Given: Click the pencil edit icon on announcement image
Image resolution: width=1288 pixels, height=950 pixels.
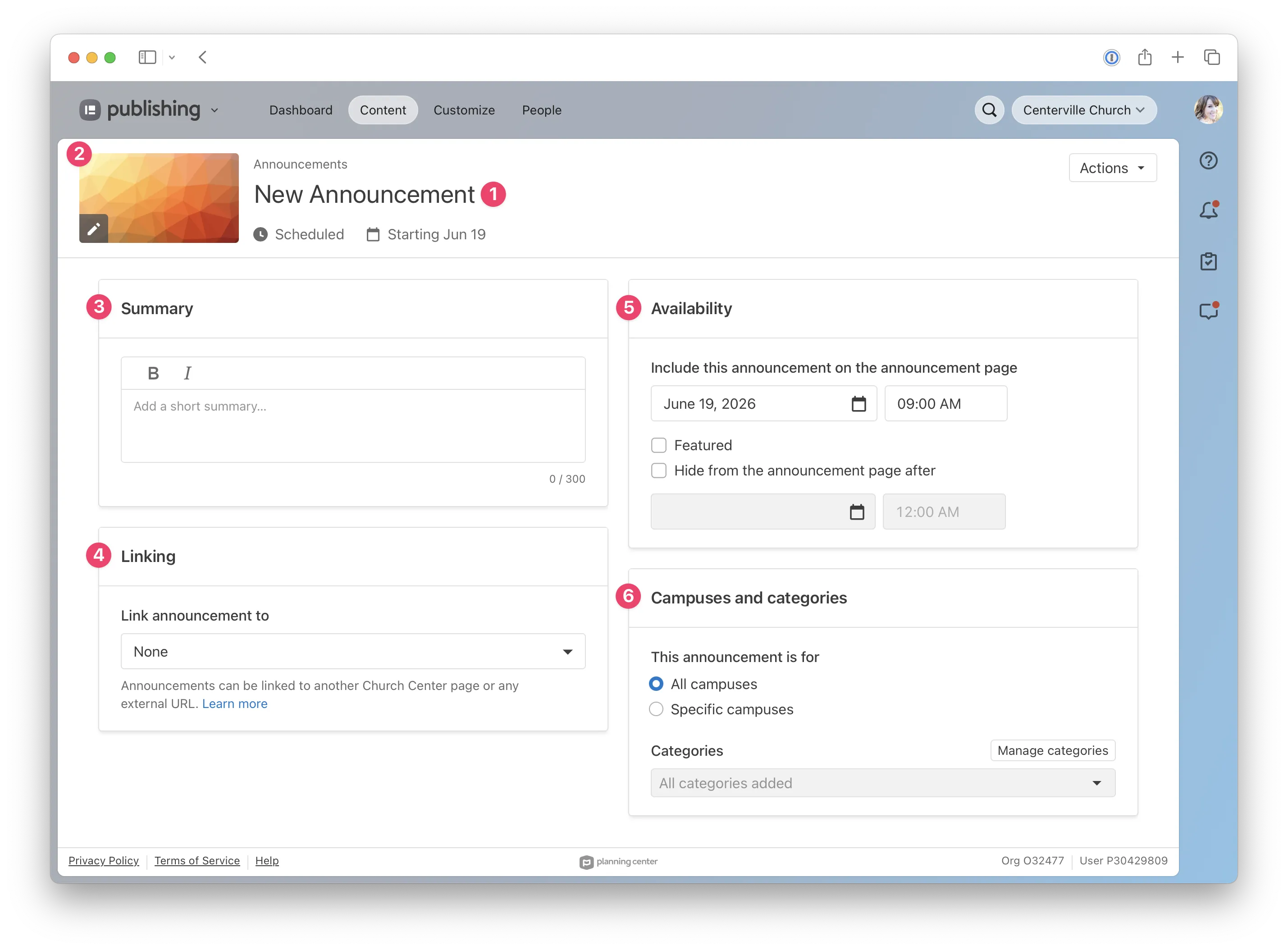Looking at the screenshot, I should click(94, 229).
